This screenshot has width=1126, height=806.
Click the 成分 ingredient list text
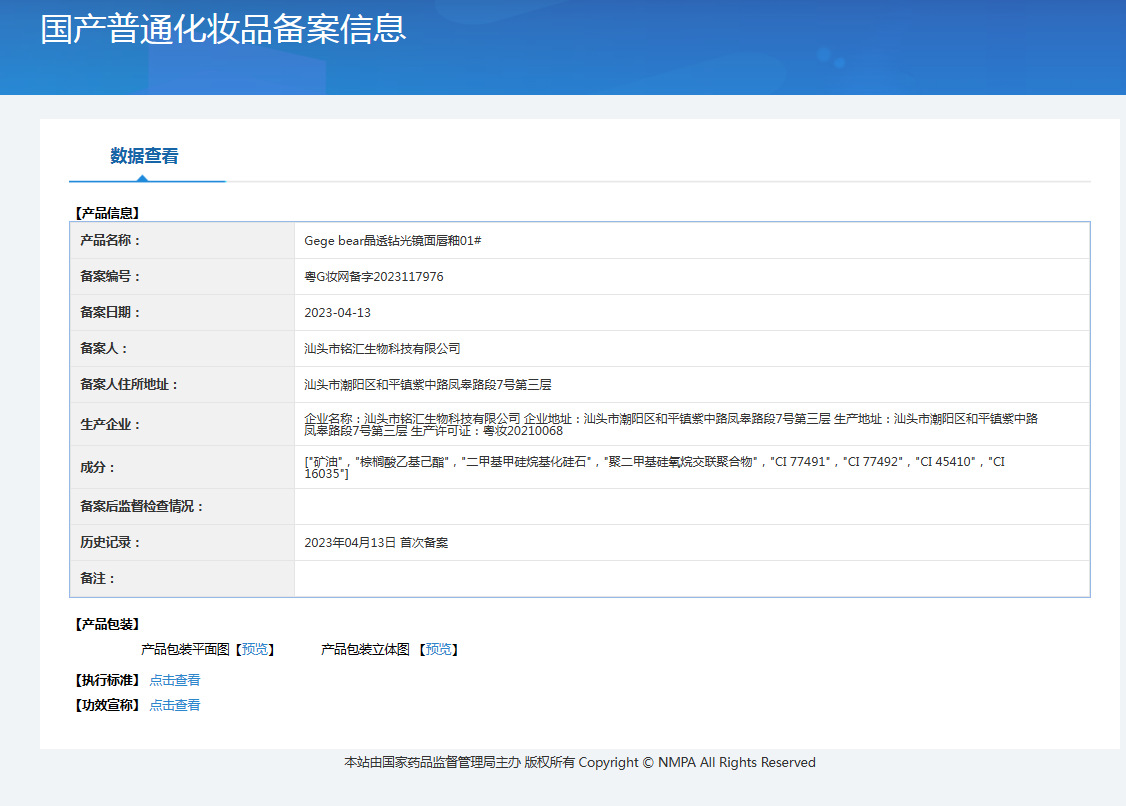(654, 467)
